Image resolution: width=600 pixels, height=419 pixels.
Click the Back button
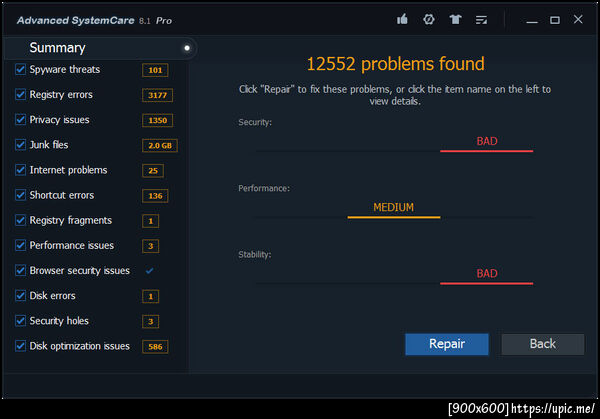(x=543, y=344)
